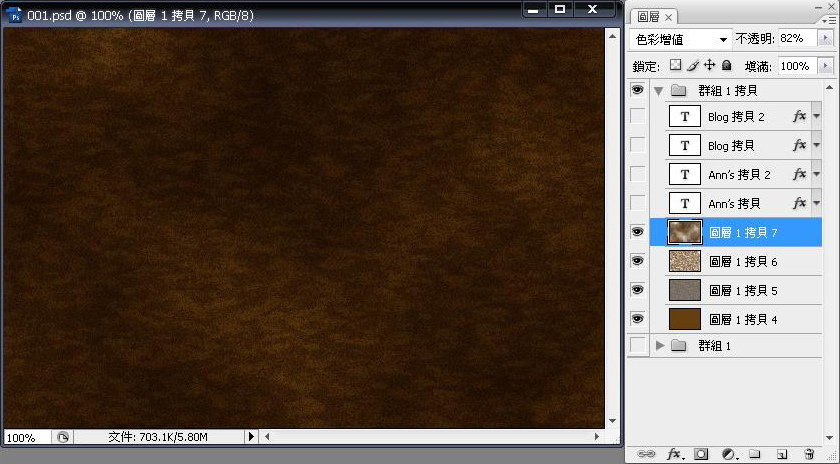
Task: Show the Blog 拷貝 layer
Action: [x=637, y=145]
